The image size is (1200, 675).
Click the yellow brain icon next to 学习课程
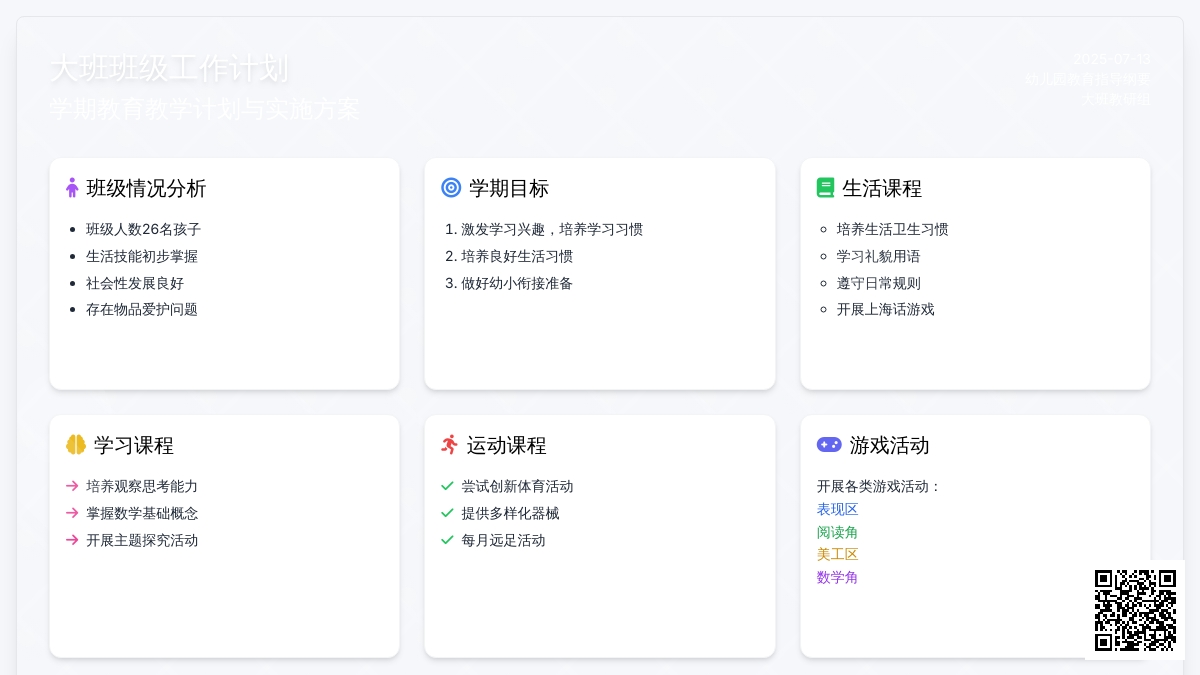[75, 445]
